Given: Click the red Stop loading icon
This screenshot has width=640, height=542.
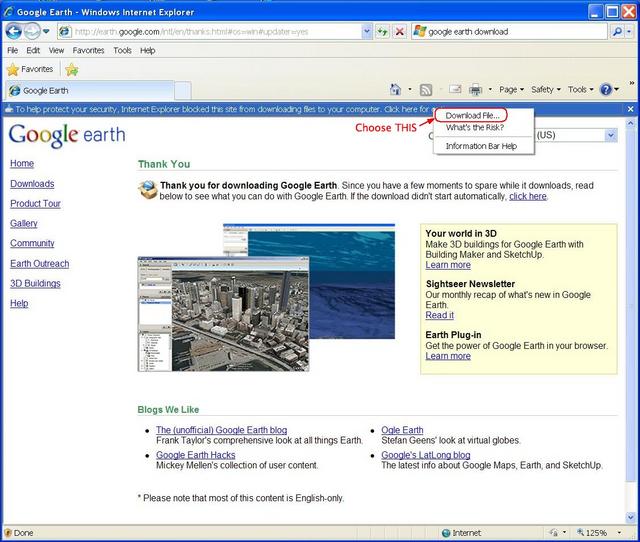Looking at the screenshot, I should (x=400, y=31).
